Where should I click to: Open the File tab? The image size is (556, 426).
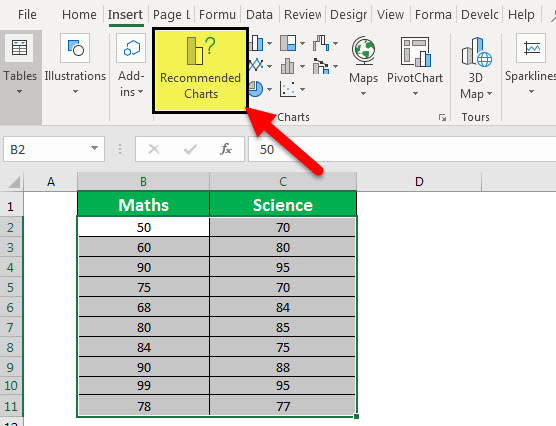pyautogui.click(x=27, y=15)
